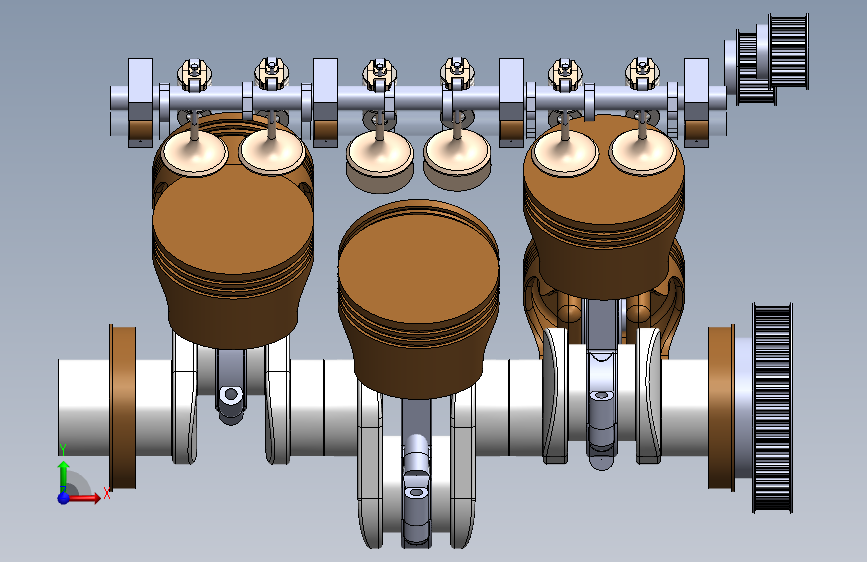Select the leftmost valve head on the left piston
The image size is (867, 562).
pos(195,153)
